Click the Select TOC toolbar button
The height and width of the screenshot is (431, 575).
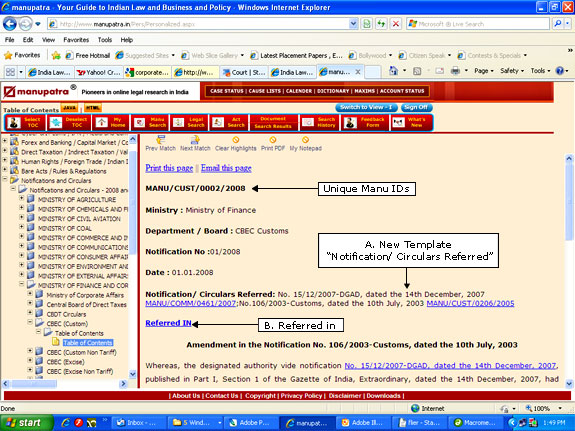tap(25, 123)
